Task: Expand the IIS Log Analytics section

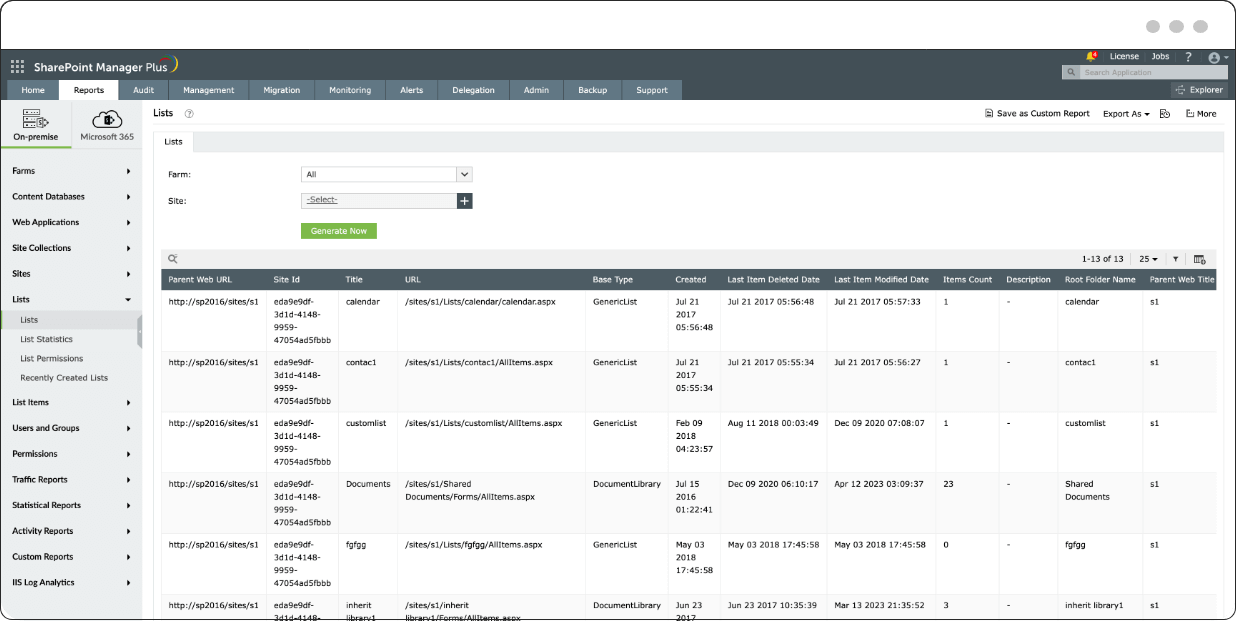Action: pyautogui.click(x=71, y=582)
